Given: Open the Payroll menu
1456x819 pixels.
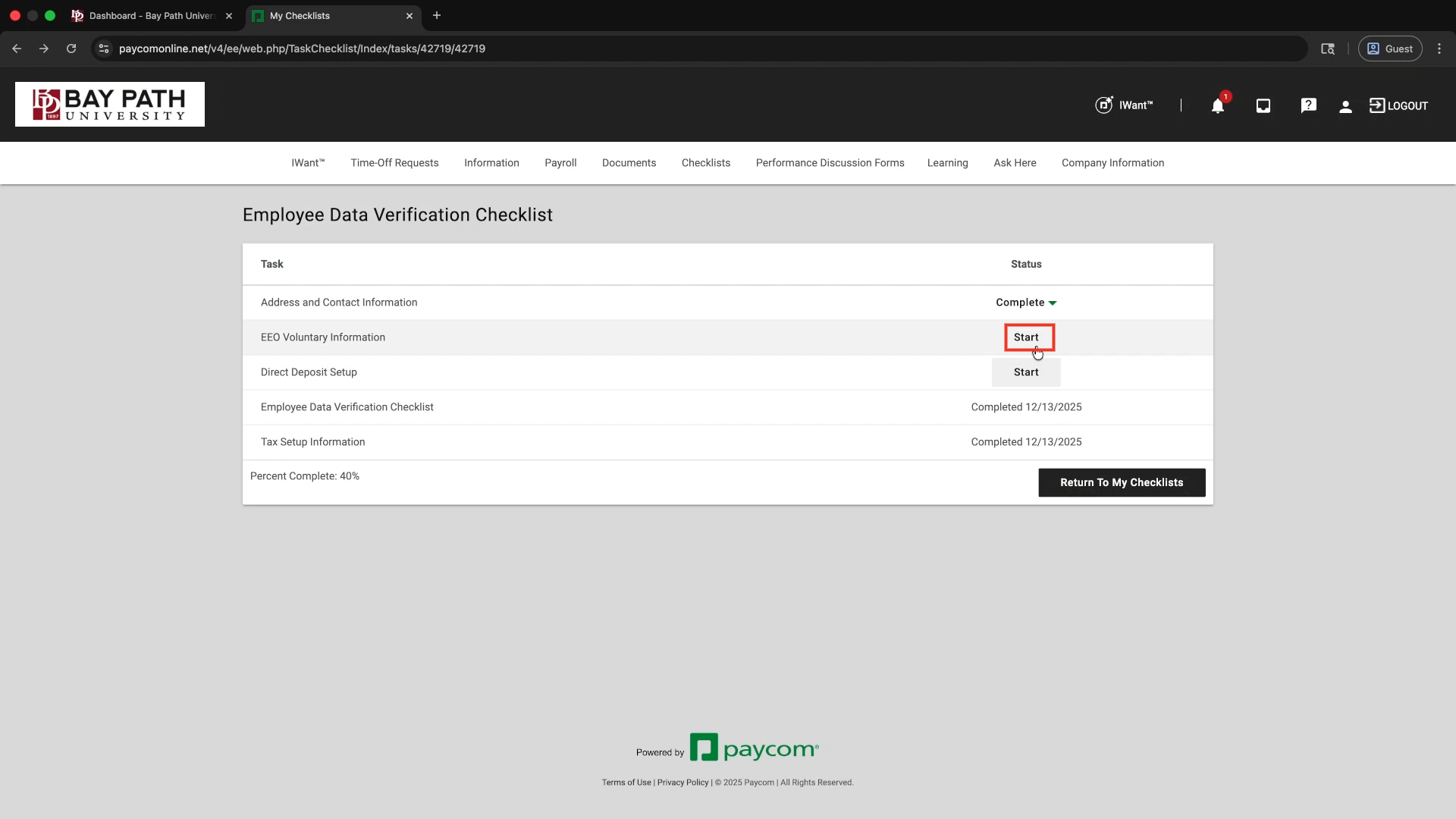Looking at the screenshot, I should pos(560,163).
